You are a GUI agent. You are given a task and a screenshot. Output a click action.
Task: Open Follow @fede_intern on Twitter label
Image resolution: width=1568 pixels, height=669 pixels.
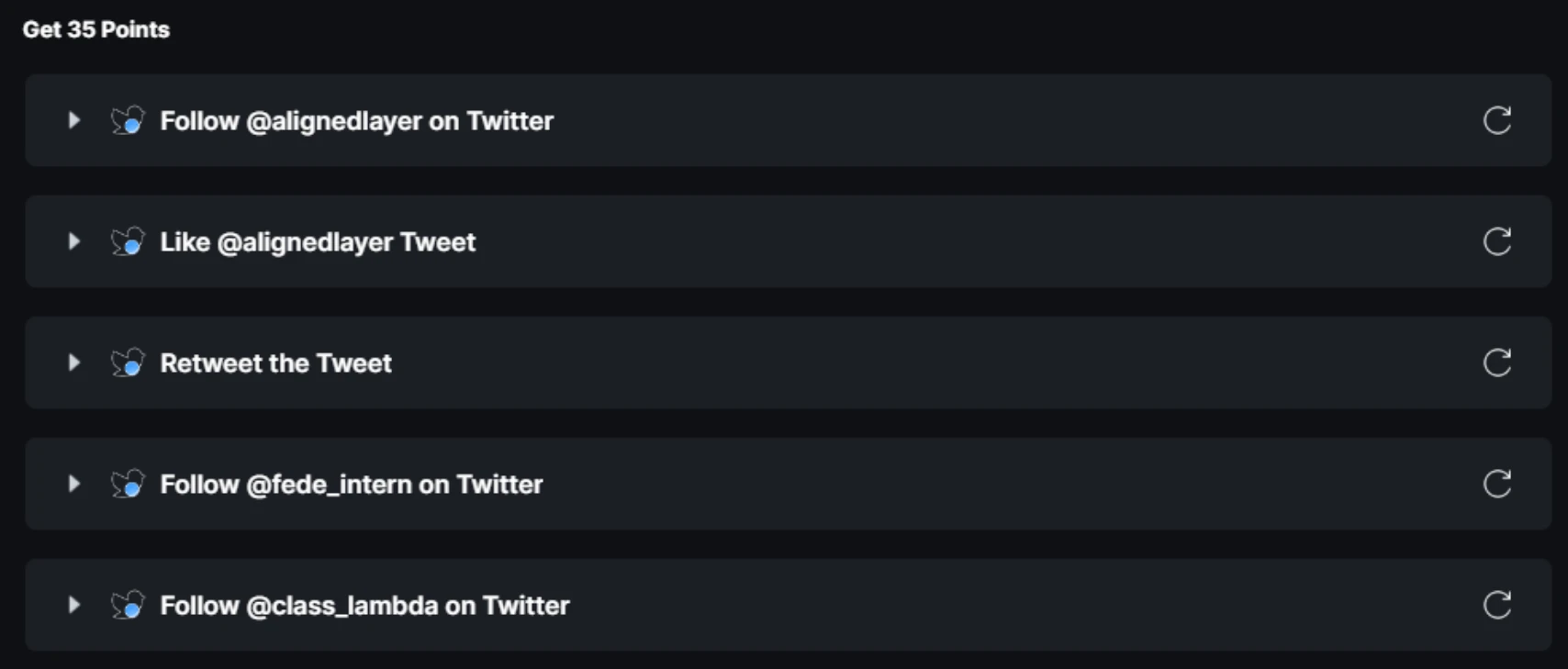click(x=351, y=485)
